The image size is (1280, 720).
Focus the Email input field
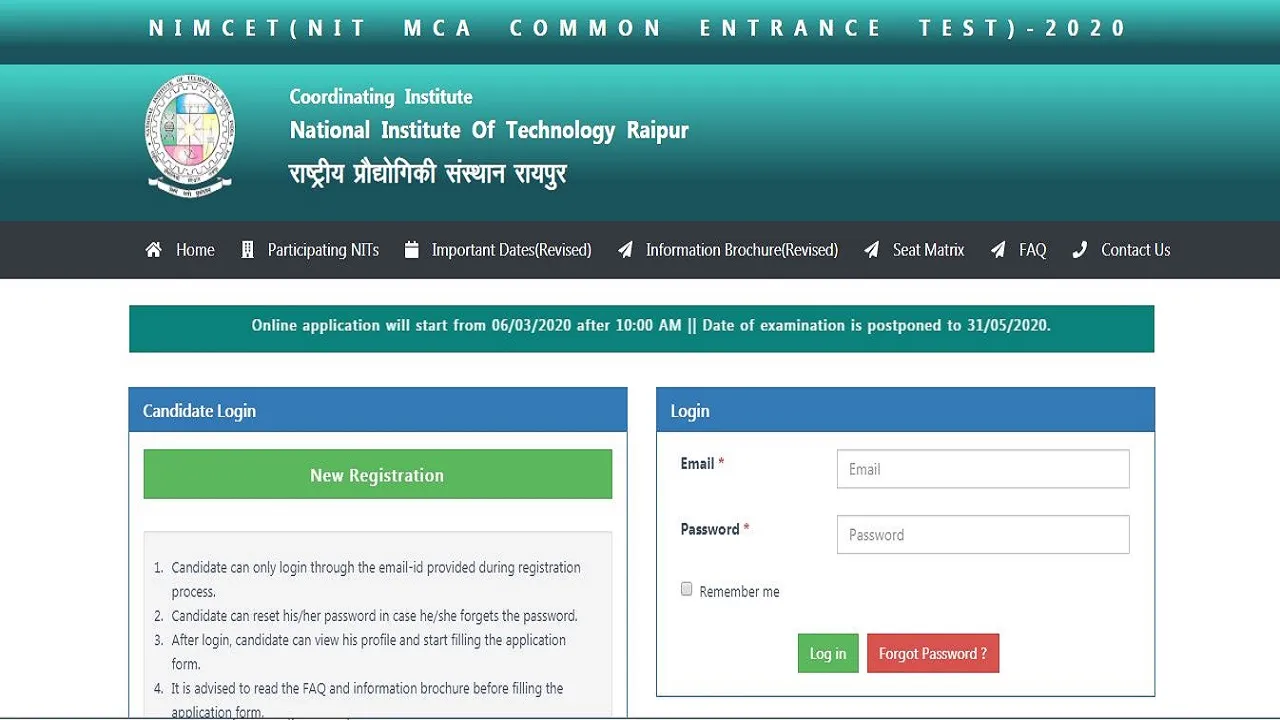983,469
